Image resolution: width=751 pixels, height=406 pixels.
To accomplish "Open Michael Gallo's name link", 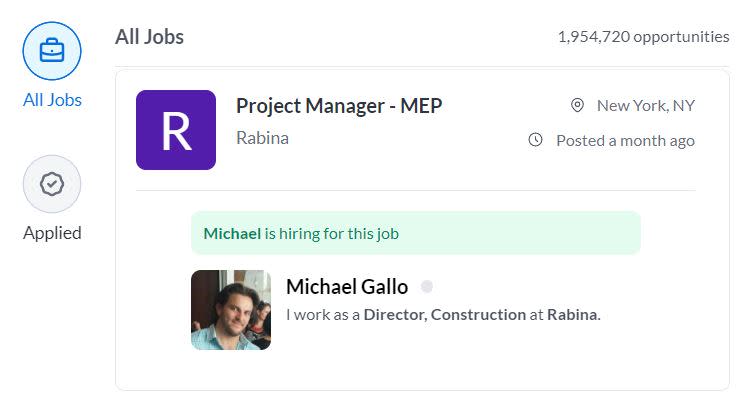I will tap(347, 287).
